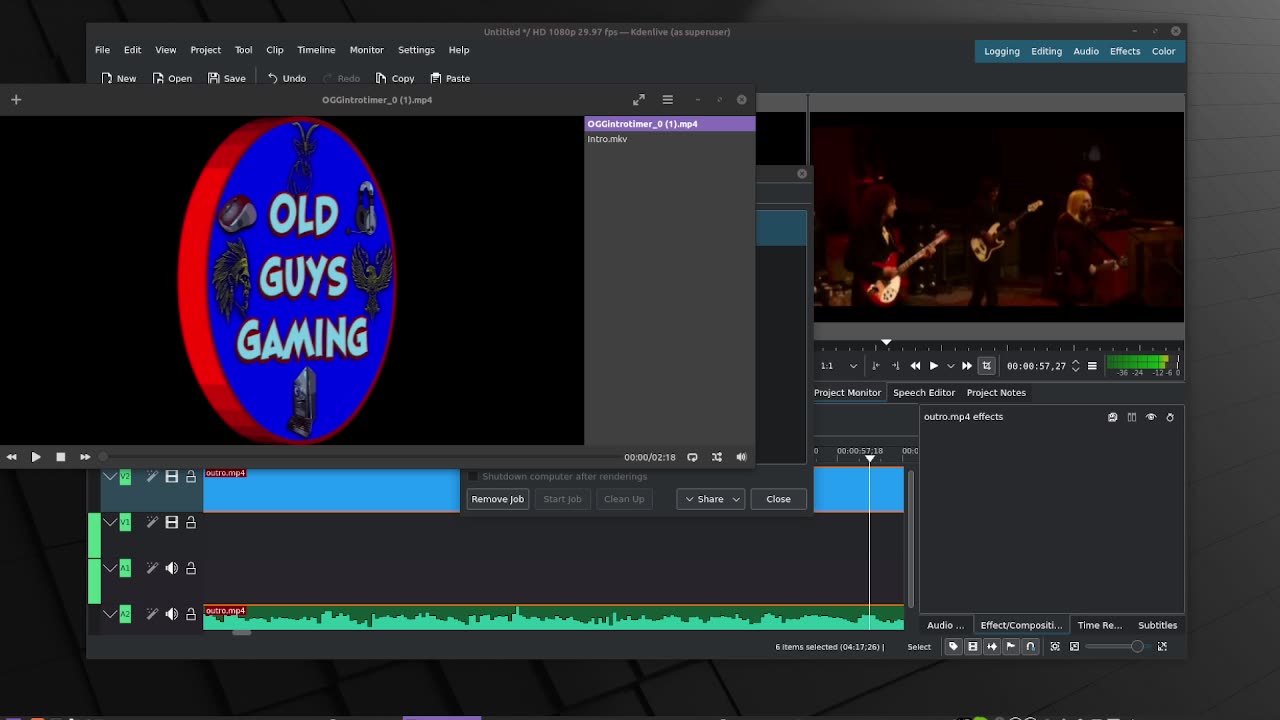Set zone in point in project monitor

coord(875,366)
